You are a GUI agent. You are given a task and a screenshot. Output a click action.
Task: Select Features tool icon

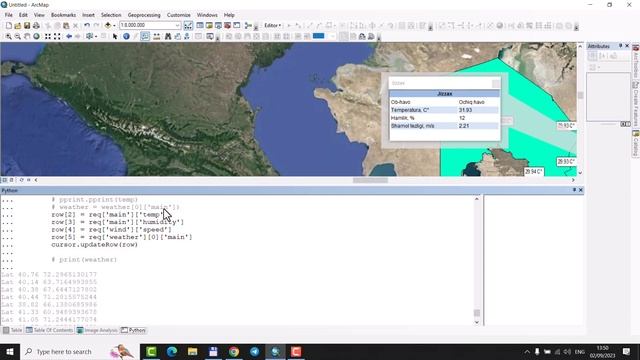[x=89, y=37]
